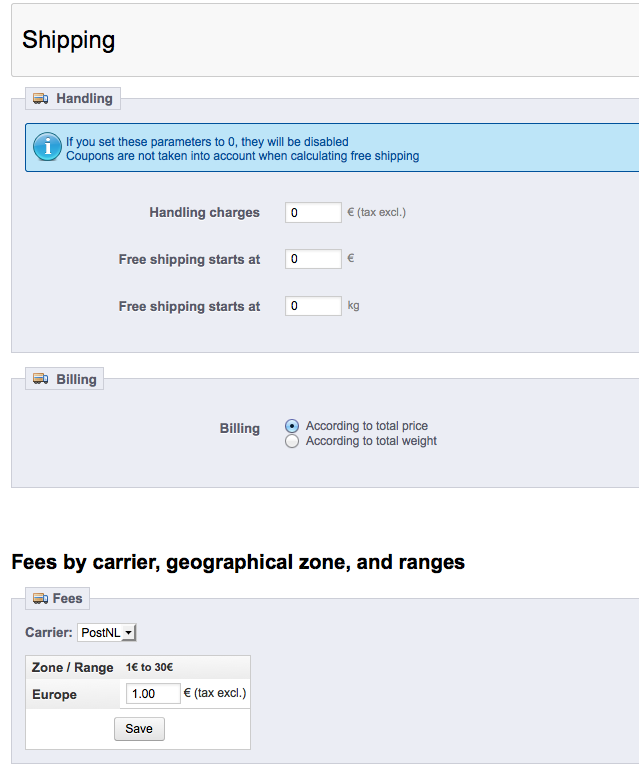This screenshot has height=774, width=639.
Task: Open the PostNL carrier dropdown
Action: click(107, 632)
